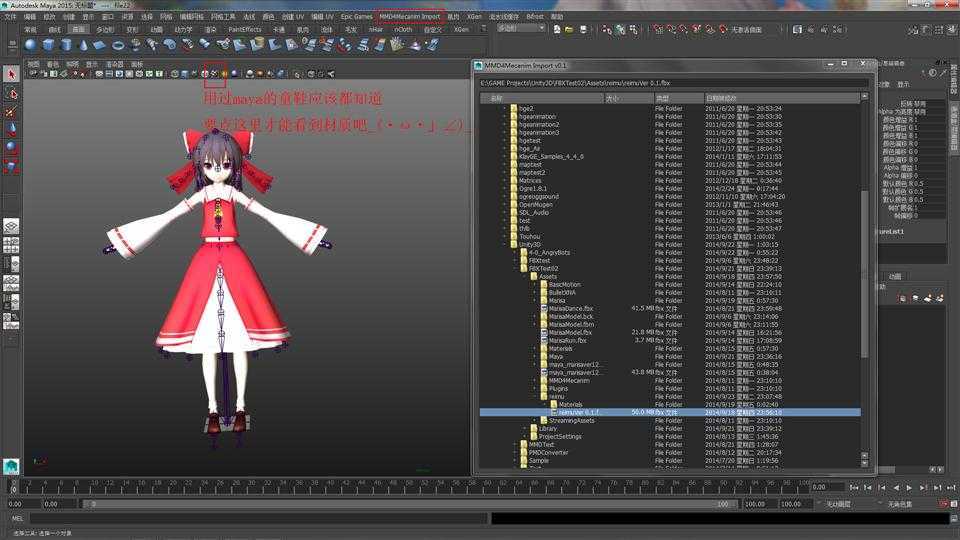Screen dimensions: 960x540
Task: Click the single-pane layout icon in left toolbox
Action: click(x=11, y=226)
